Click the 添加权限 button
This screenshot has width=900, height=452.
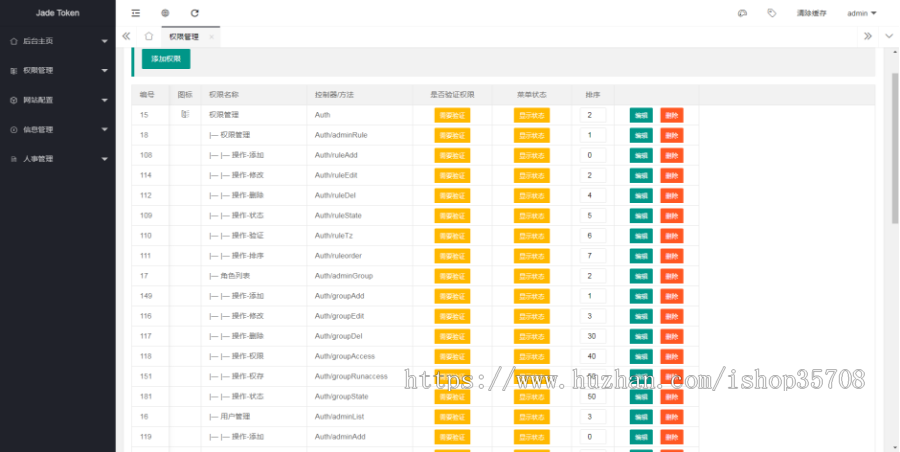tap(166, 59)
